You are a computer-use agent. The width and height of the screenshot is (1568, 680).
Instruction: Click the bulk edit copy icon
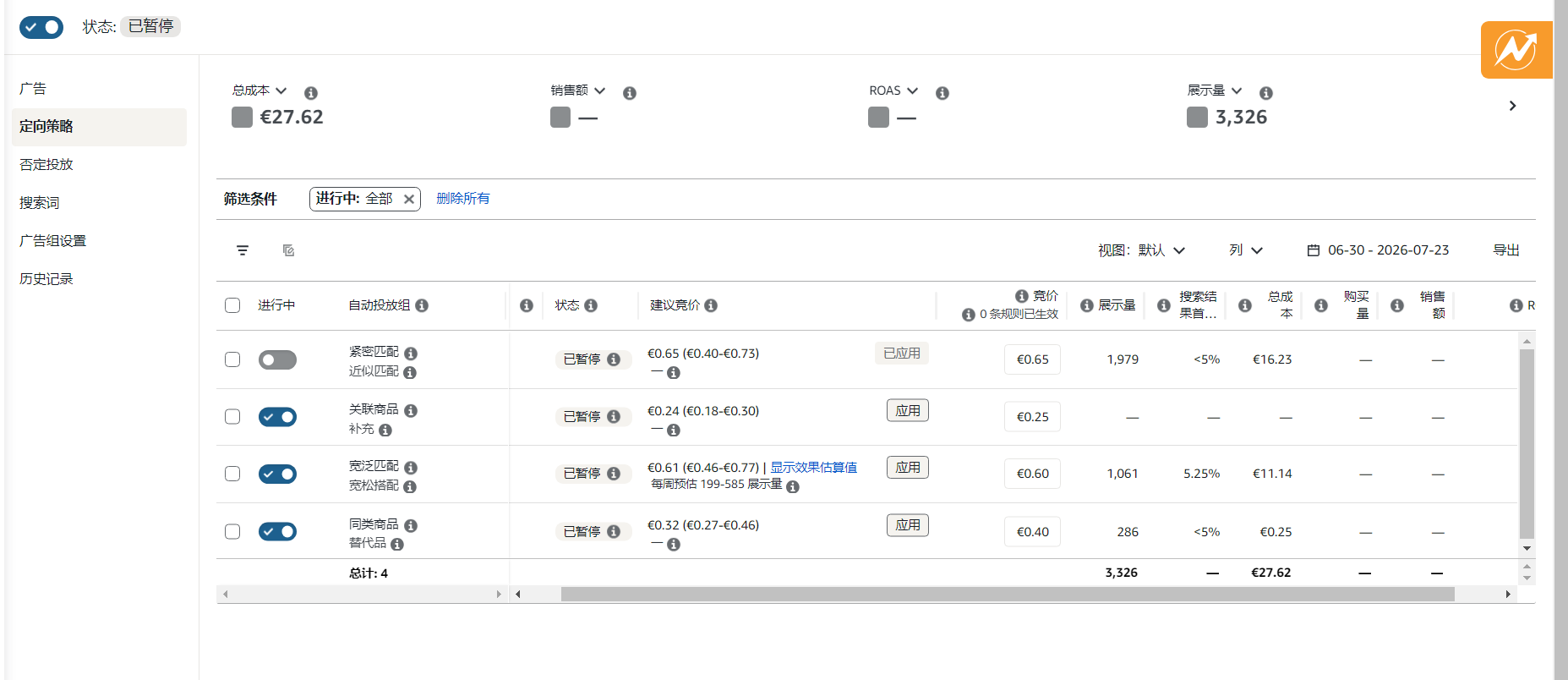click(288, 250)
